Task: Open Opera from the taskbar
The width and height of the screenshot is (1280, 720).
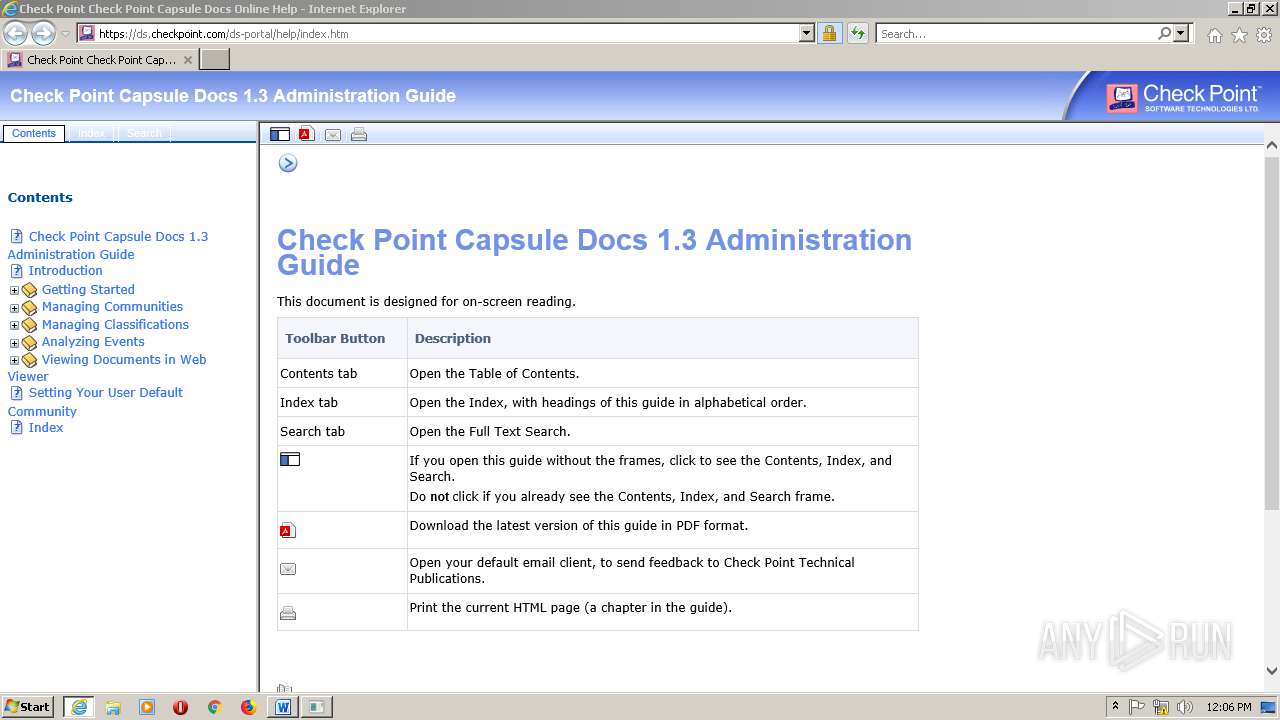Action: (x=181, y=707)
